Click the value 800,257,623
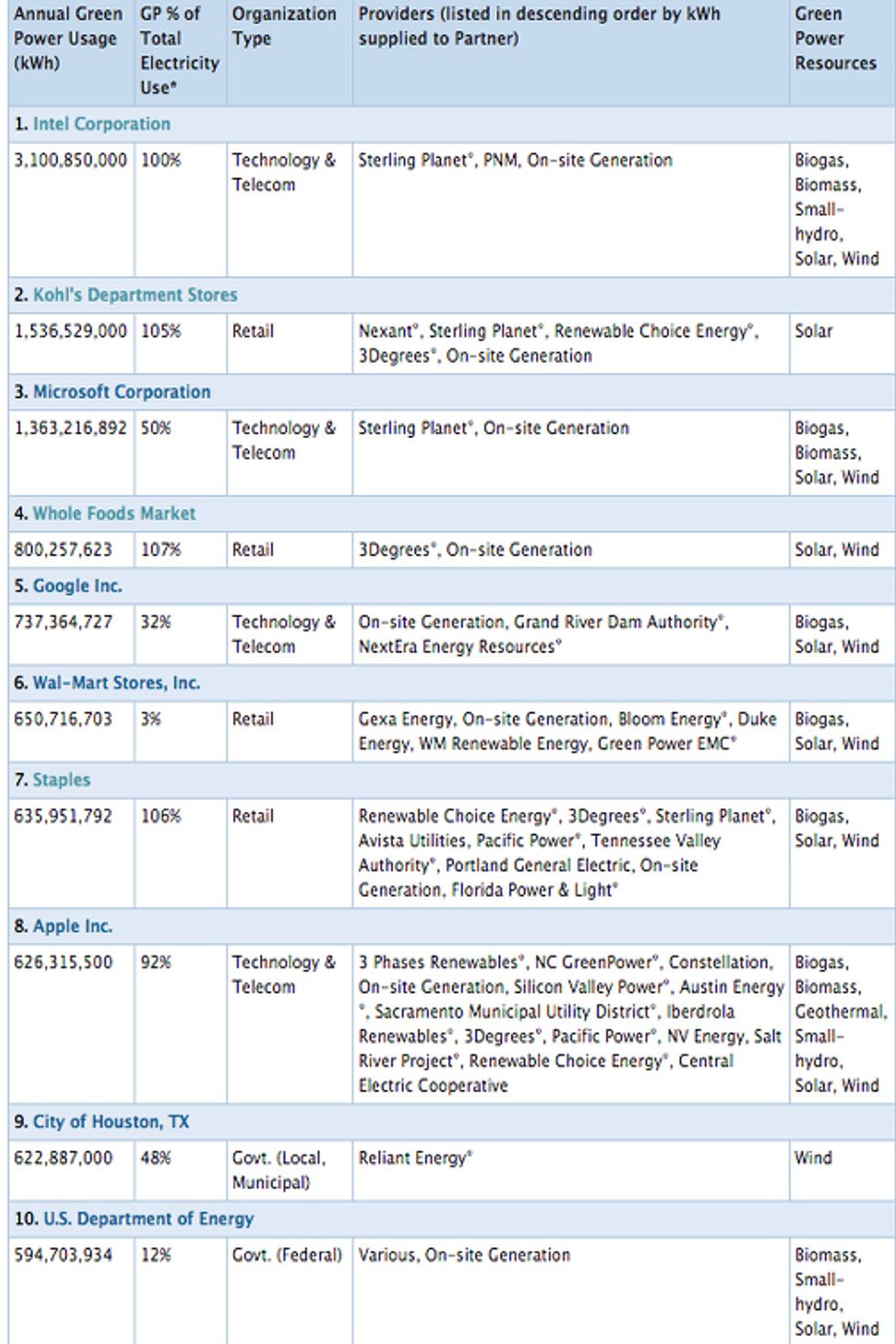The width and height of the screenshot is (896, 1344). tap(63, 549)
